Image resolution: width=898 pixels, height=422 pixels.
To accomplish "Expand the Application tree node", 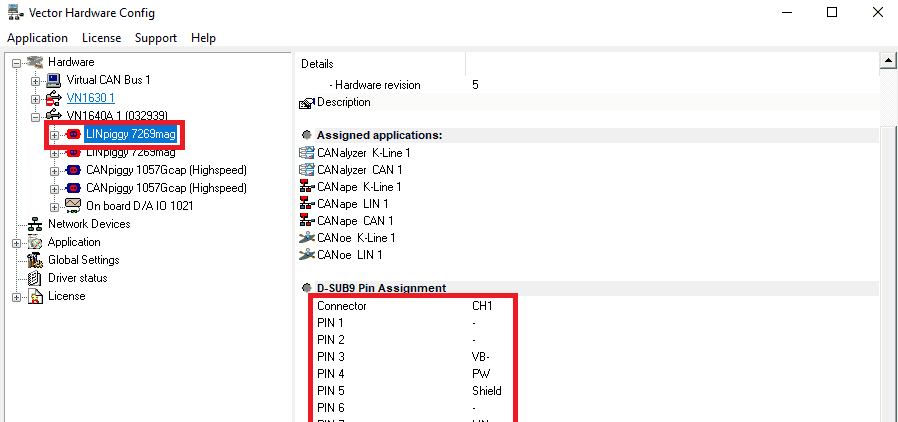I will (17, 242).
